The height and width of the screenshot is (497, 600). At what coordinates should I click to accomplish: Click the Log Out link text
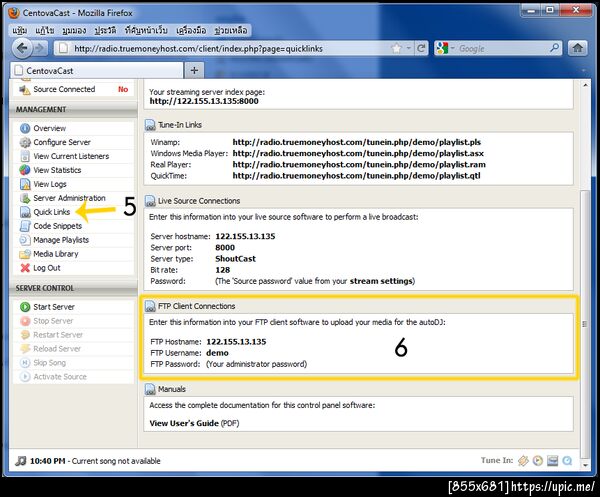pos(47,268)
